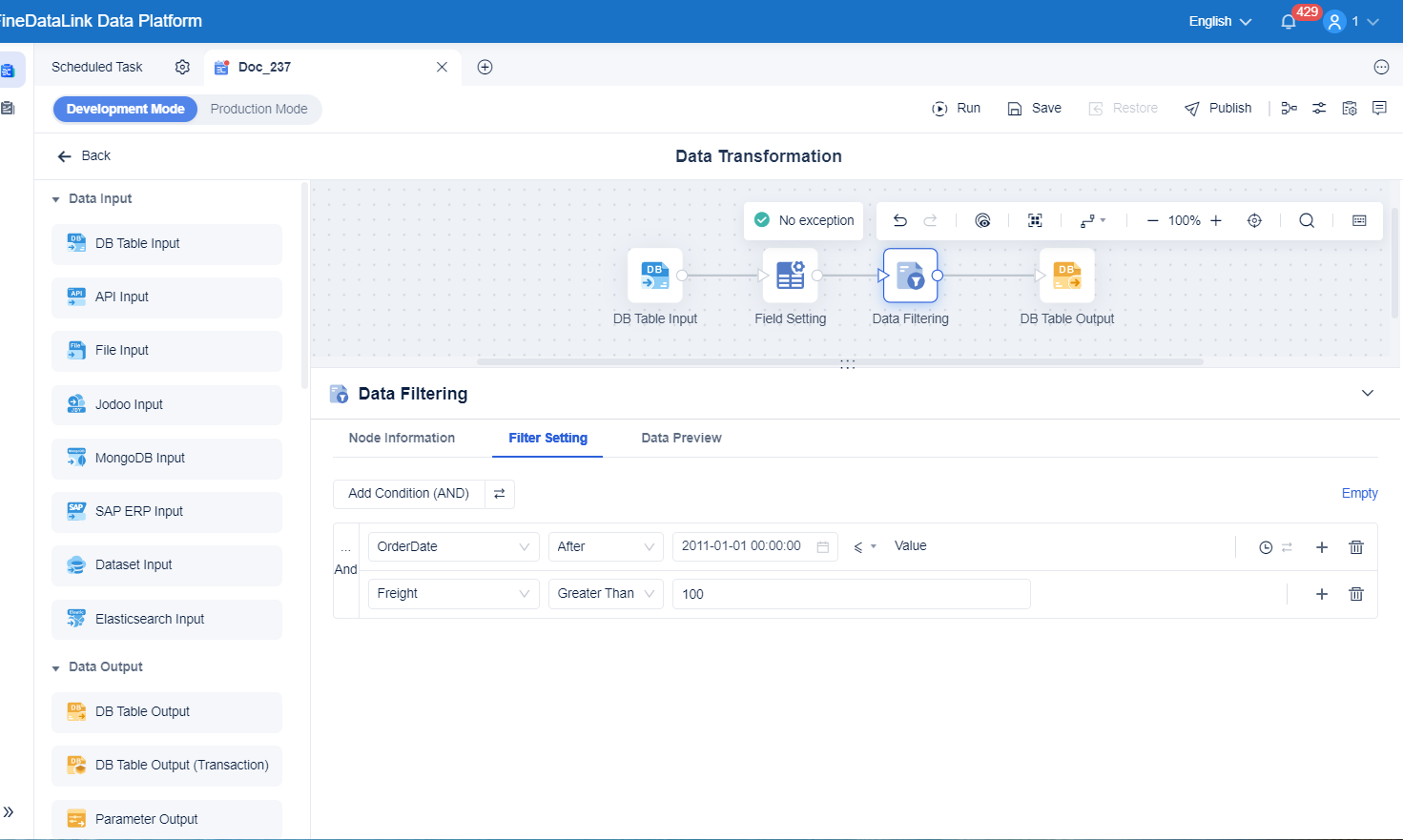Collapse the Data Filtering panel chevron
The image size is (1403, 840).
pyautogui.click(x=1368, y=393)
